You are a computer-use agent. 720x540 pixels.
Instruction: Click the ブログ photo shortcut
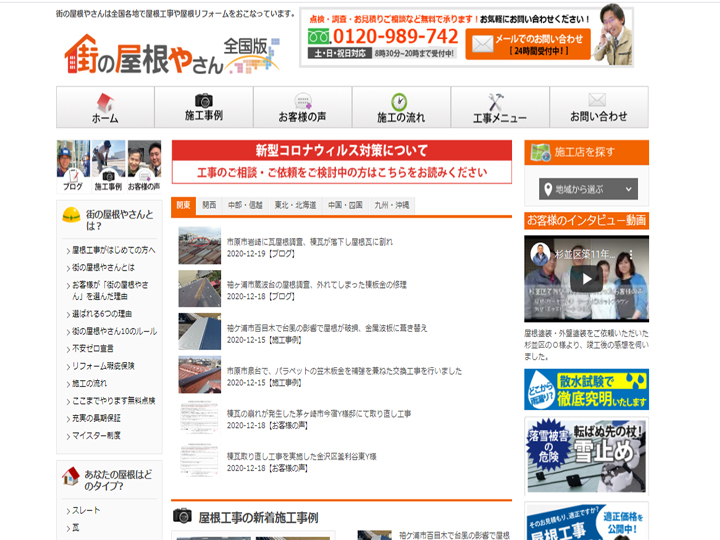click(x=73, y=166)
